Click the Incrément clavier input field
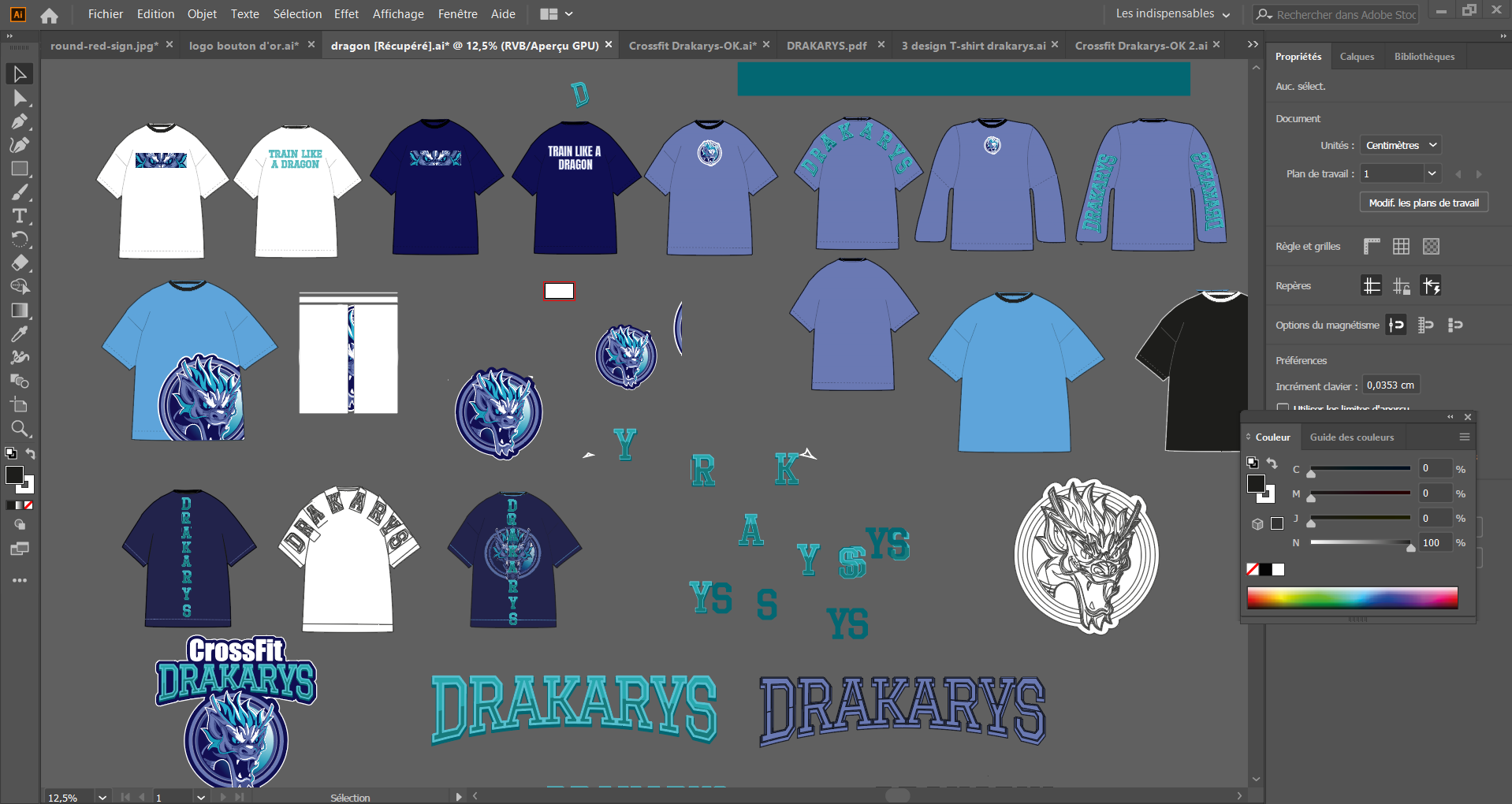 pyautogui.click(x=1391, y=385)
